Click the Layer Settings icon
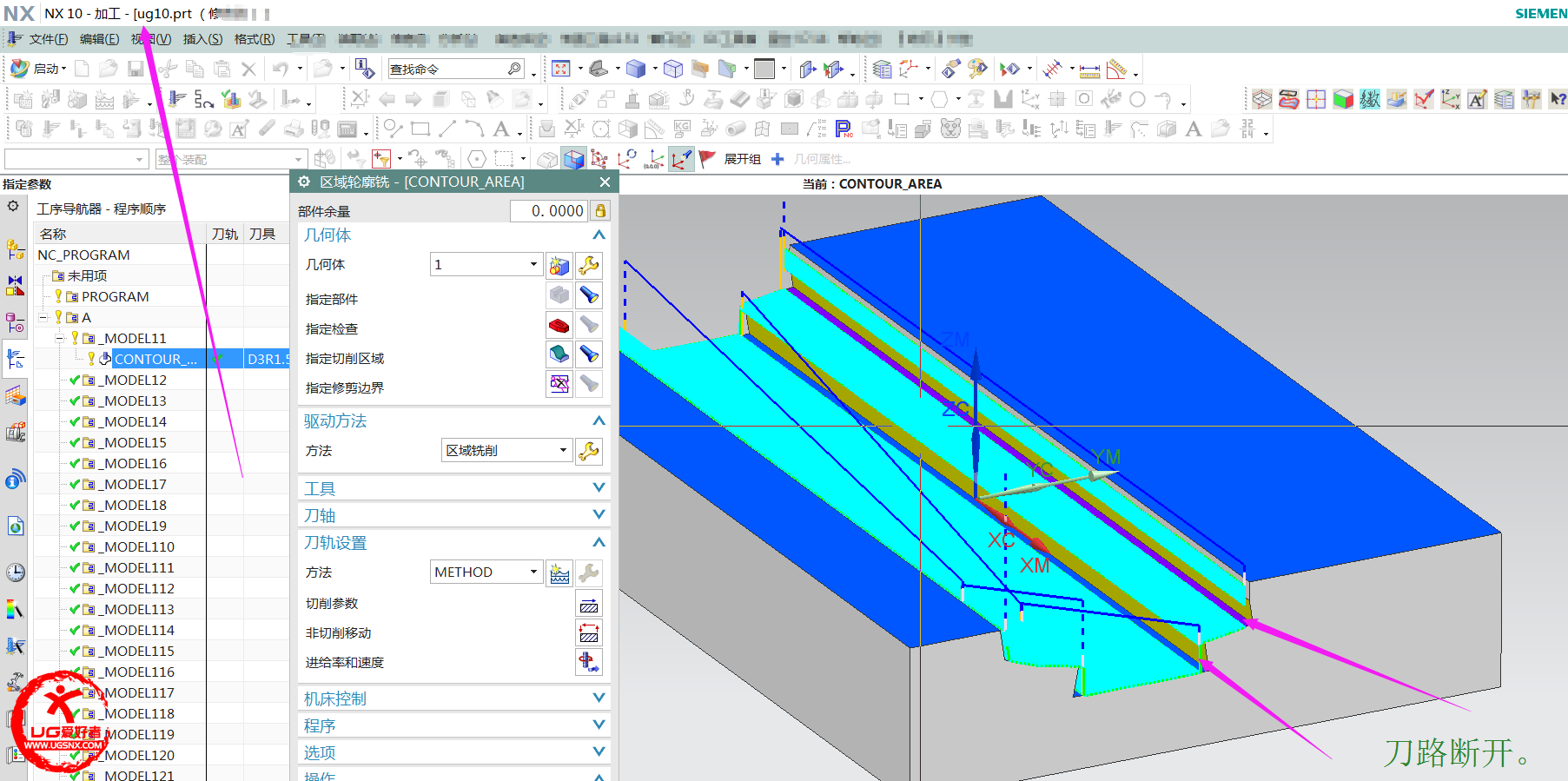 click(x=883, y=69)
